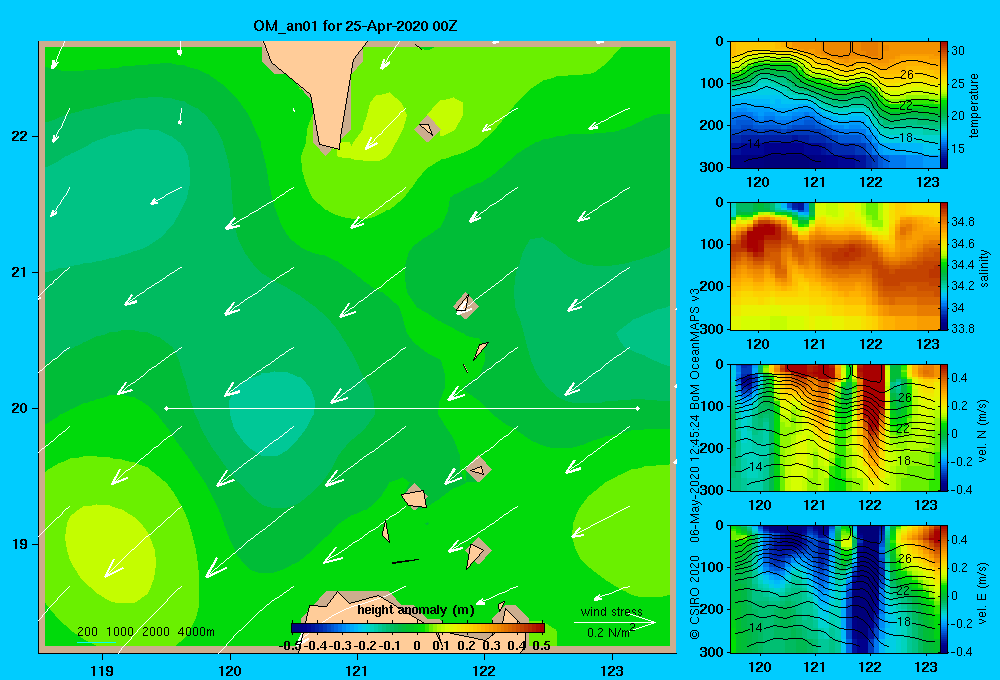Click longitude label 122 on main map
The width and height of the screenshot is (1000, 680).
point(485,670)
